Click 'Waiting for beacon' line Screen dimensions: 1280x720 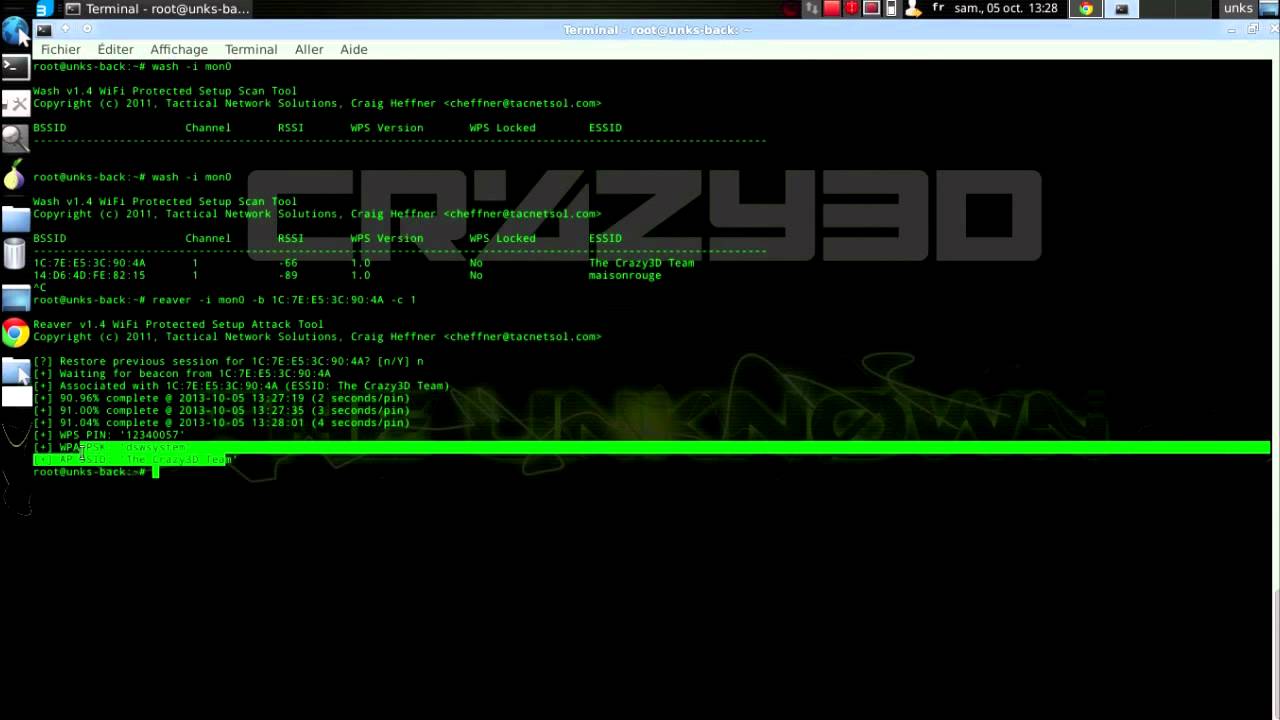[182, 373]
